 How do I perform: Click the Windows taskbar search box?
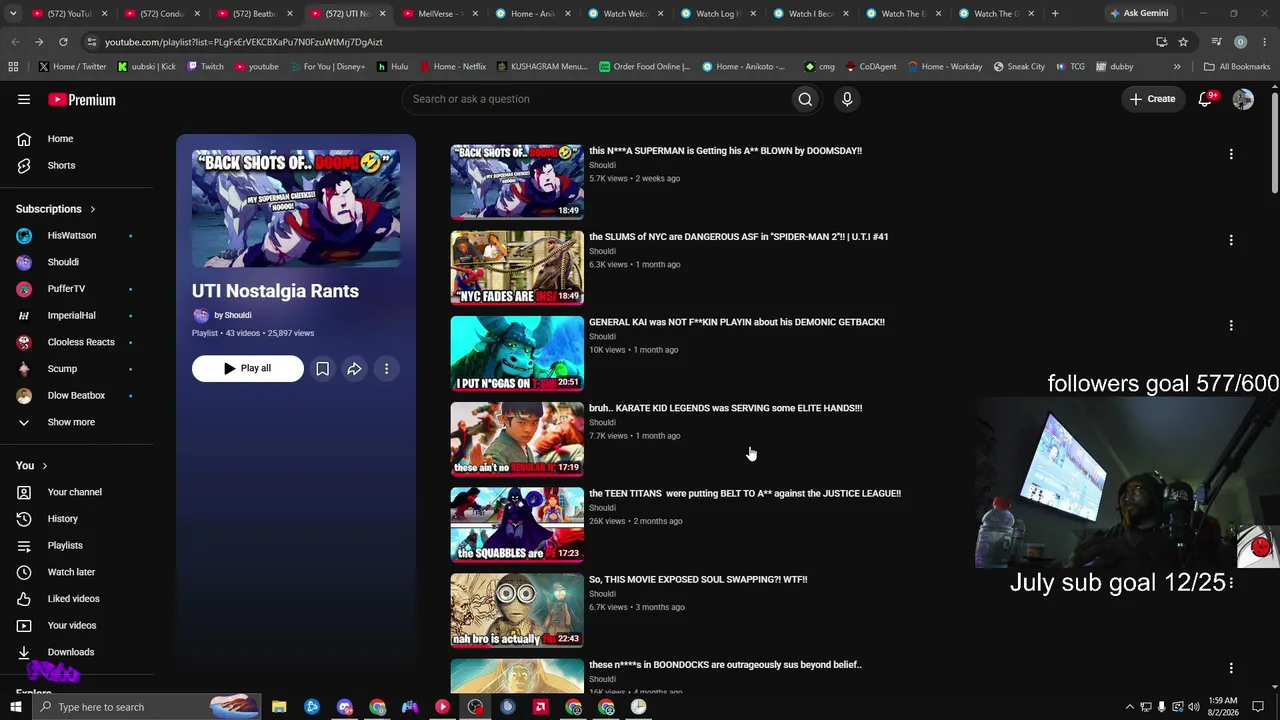(147, 707)
